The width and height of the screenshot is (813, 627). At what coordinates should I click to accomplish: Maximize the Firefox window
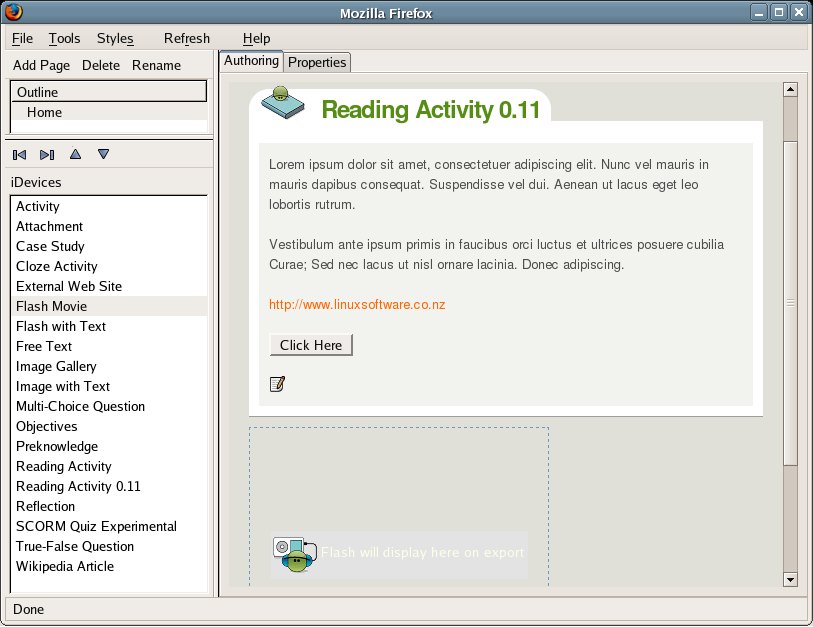(x=779, y=12)
